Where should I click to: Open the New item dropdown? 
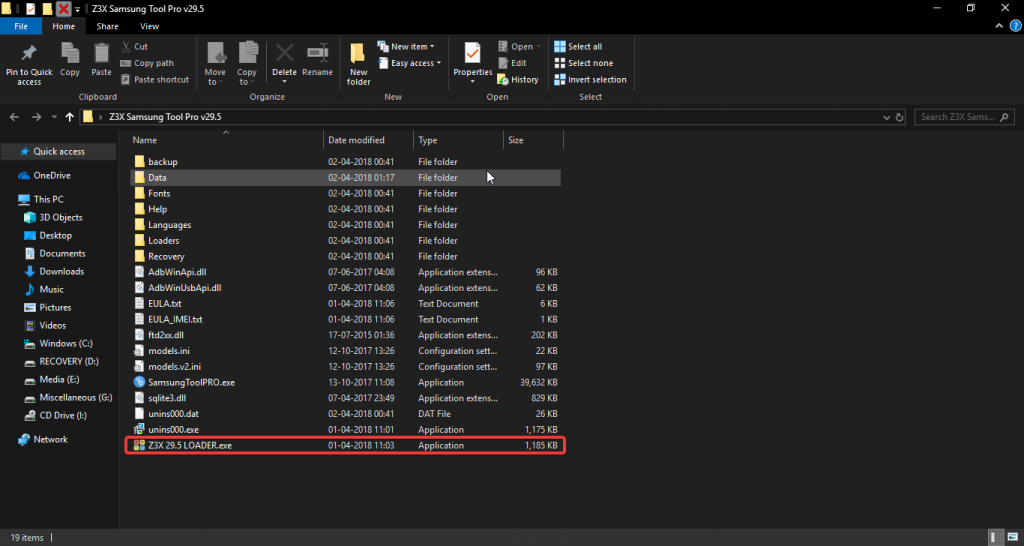tap(406, 46)
